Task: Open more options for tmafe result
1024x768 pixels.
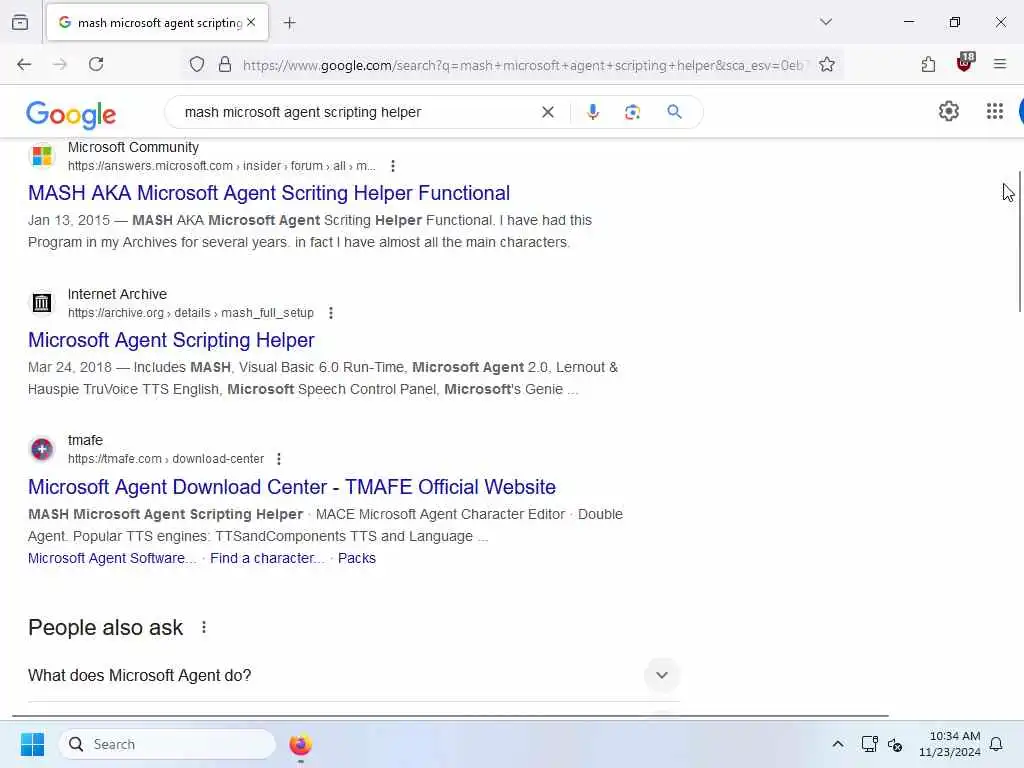Action: pos(279,459)
